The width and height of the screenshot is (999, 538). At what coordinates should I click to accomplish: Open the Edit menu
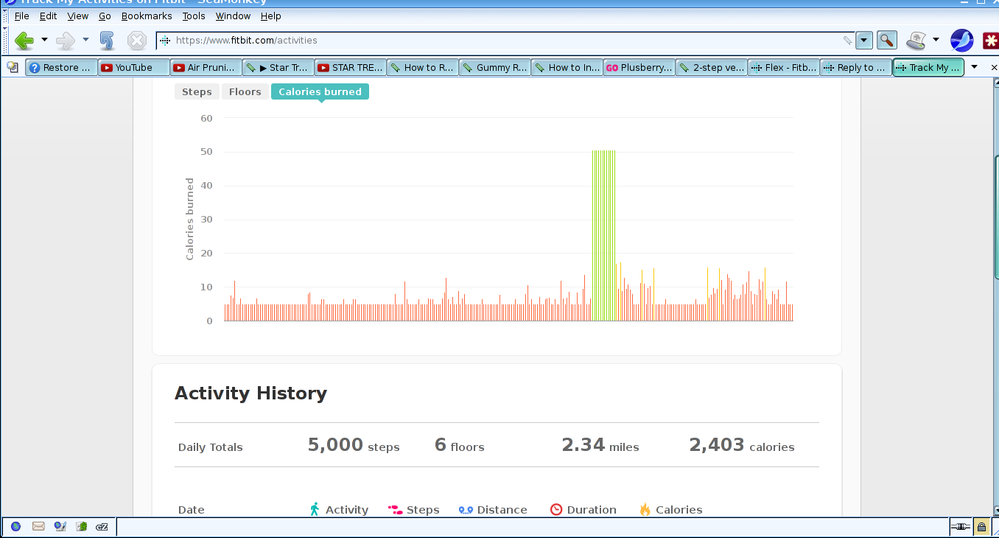pyautogui.click(x=48, y=16)
